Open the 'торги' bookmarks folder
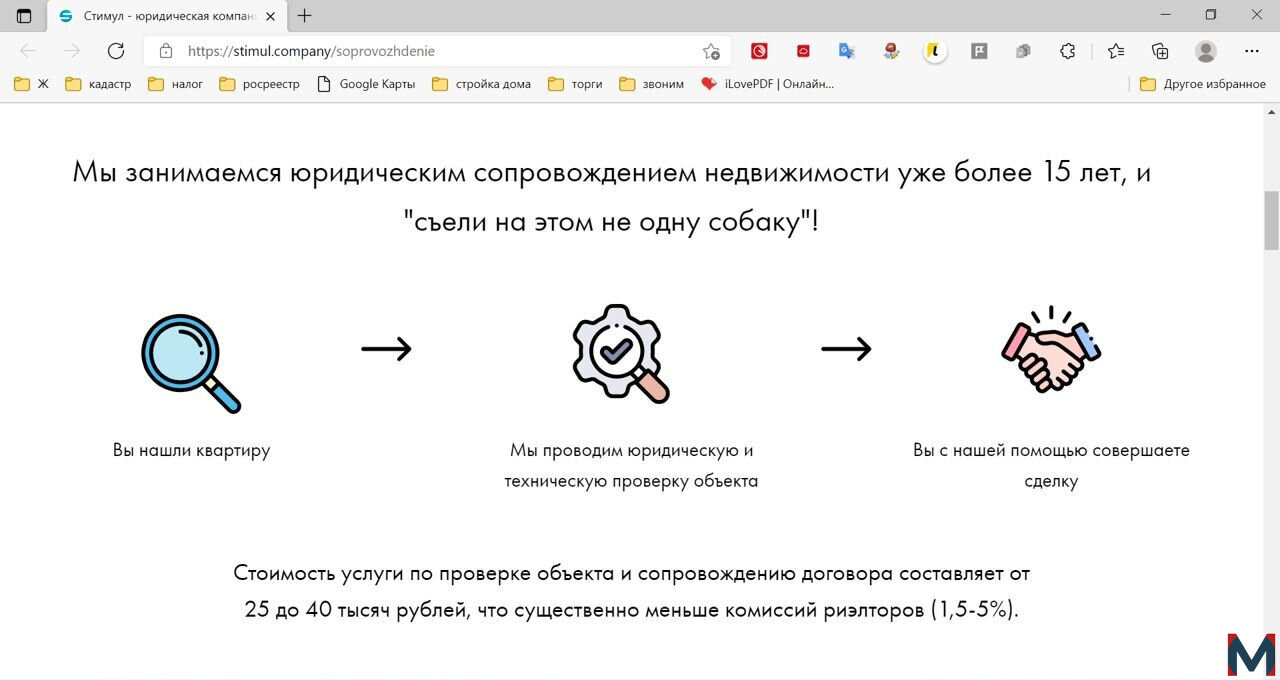The width and height of the screenshot is (1280, 680). [576, 84]
